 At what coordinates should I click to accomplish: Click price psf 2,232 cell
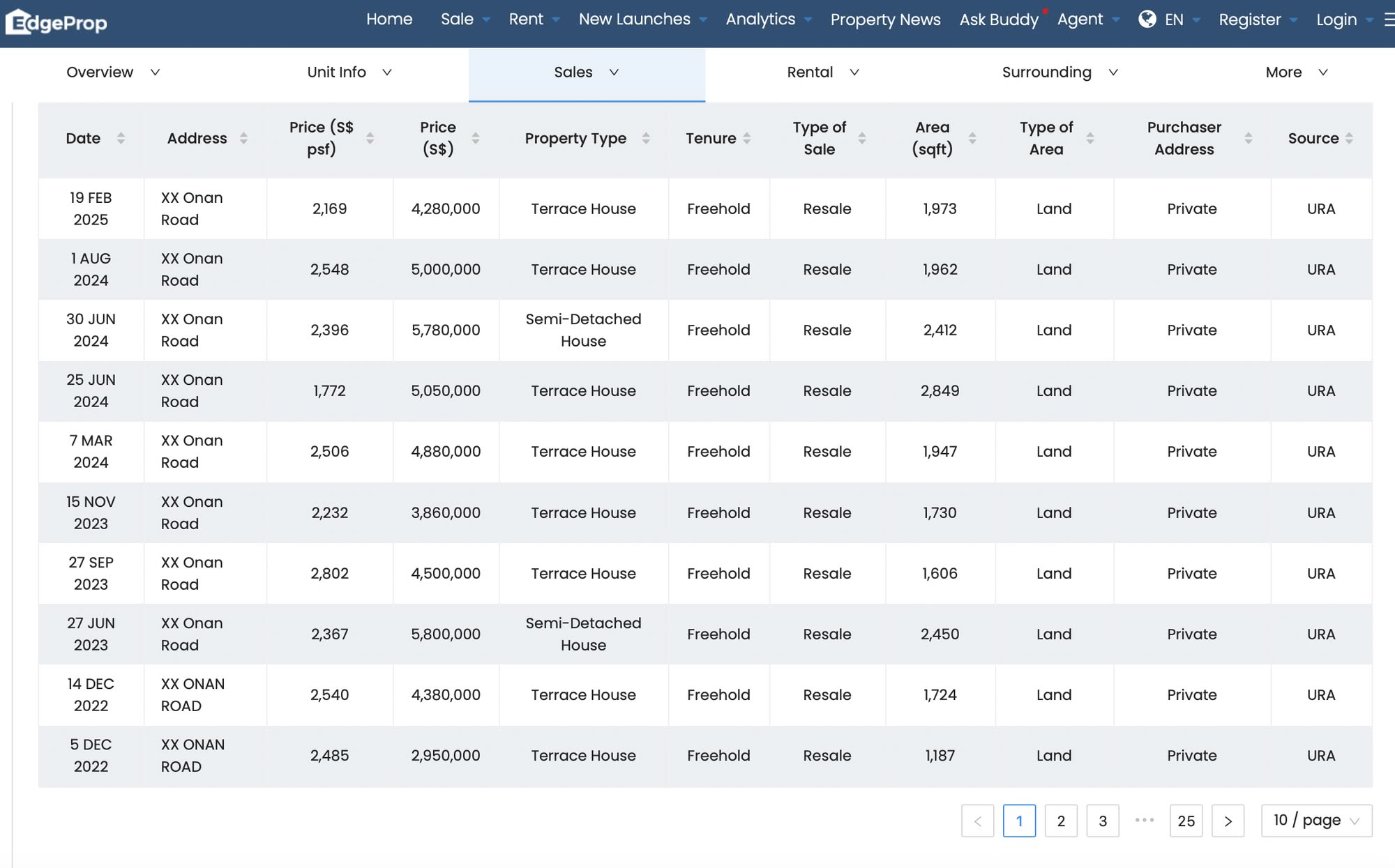329,512
